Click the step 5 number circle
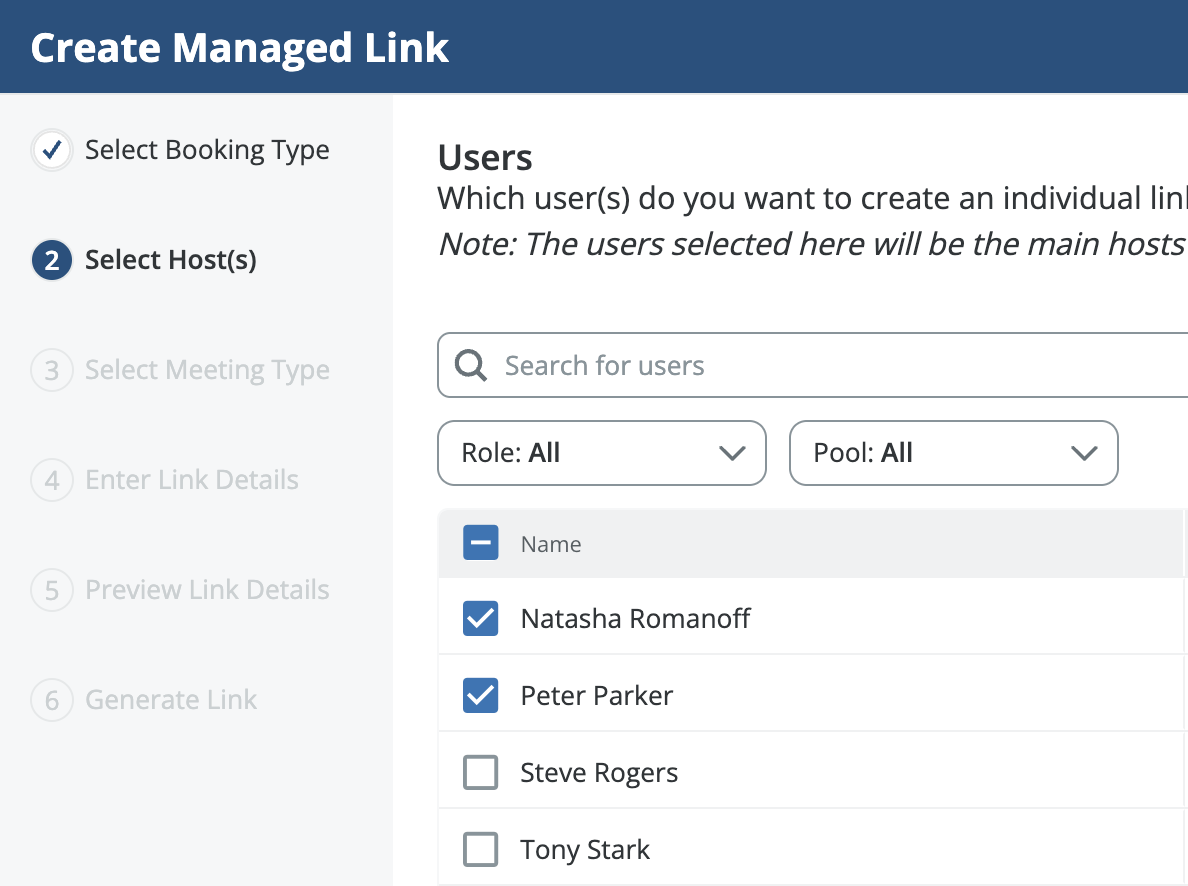 pyautogui.click(x=52, y=591)
